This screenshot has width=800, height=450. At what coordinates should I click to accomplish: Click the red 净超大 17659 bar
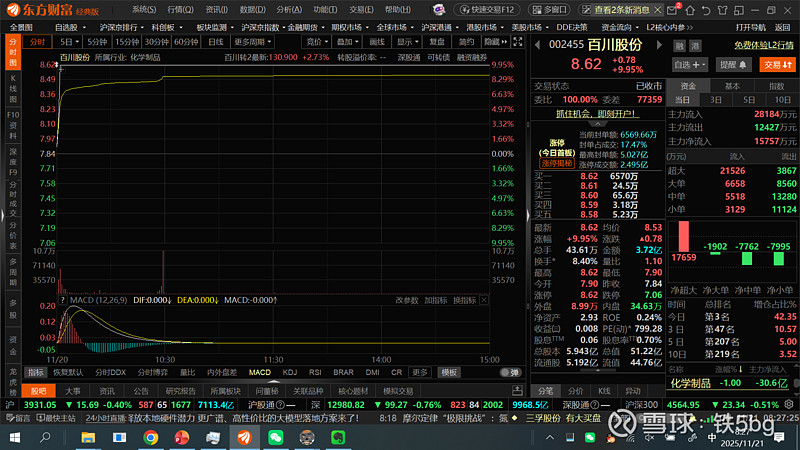tap(684, 236)
